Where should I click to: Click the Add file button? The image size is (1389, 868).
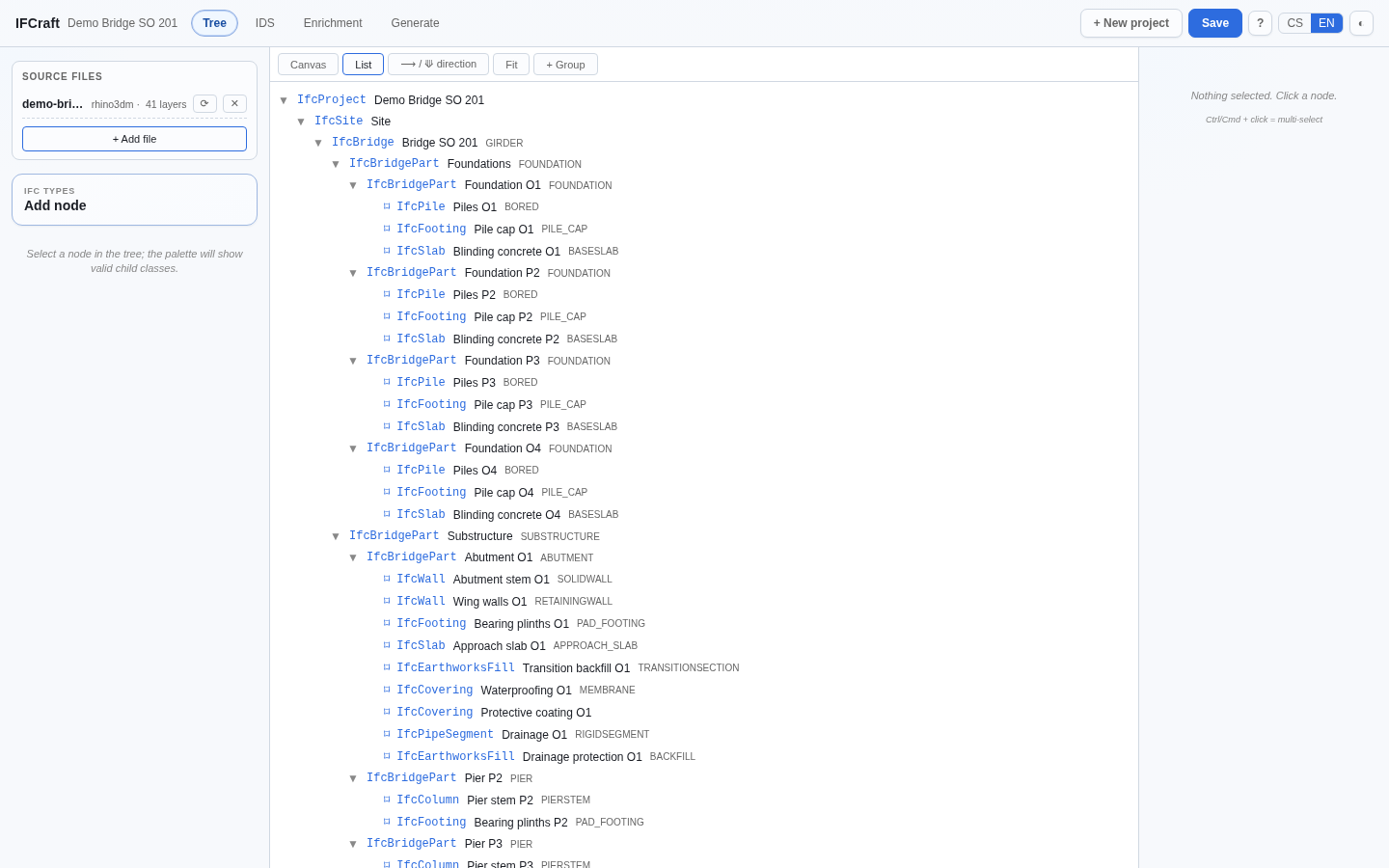click(x=134, y=139)
